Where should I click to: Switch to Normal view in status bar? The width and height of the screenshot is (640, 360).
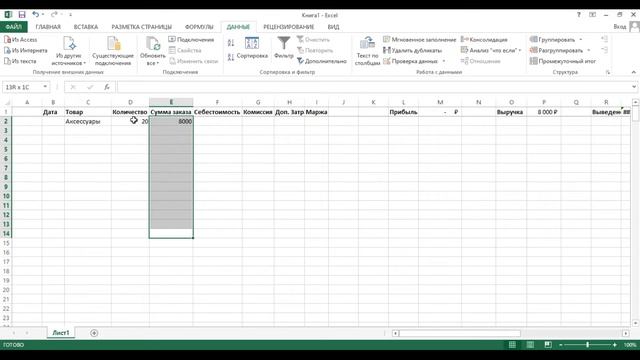pyautogui.click(x=512, y=345)
